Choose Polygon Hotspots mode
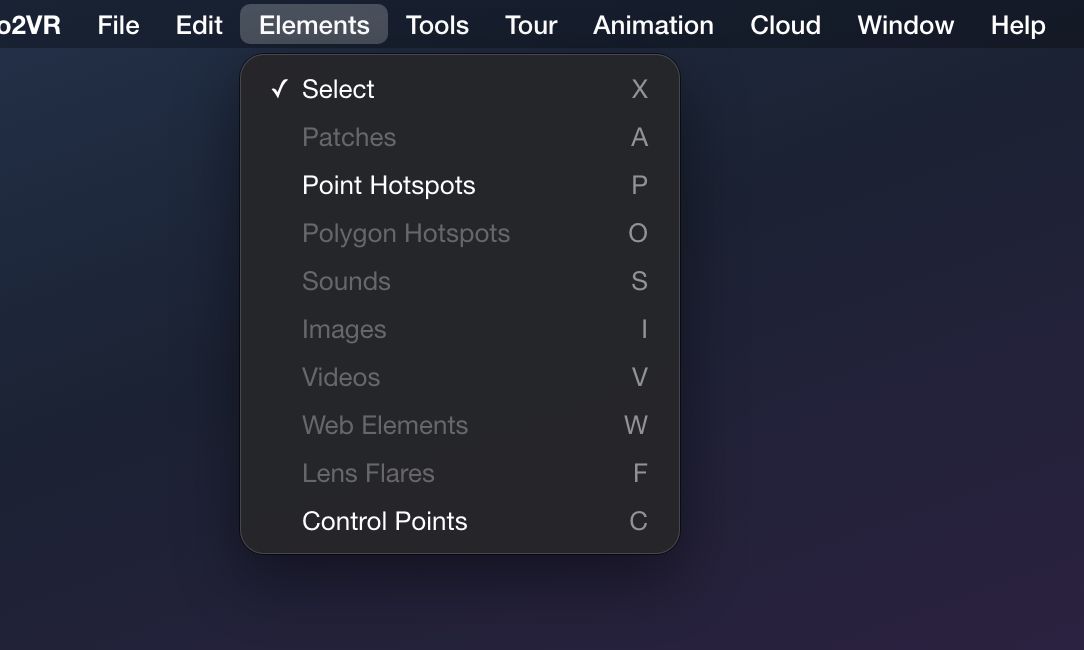 460,233
